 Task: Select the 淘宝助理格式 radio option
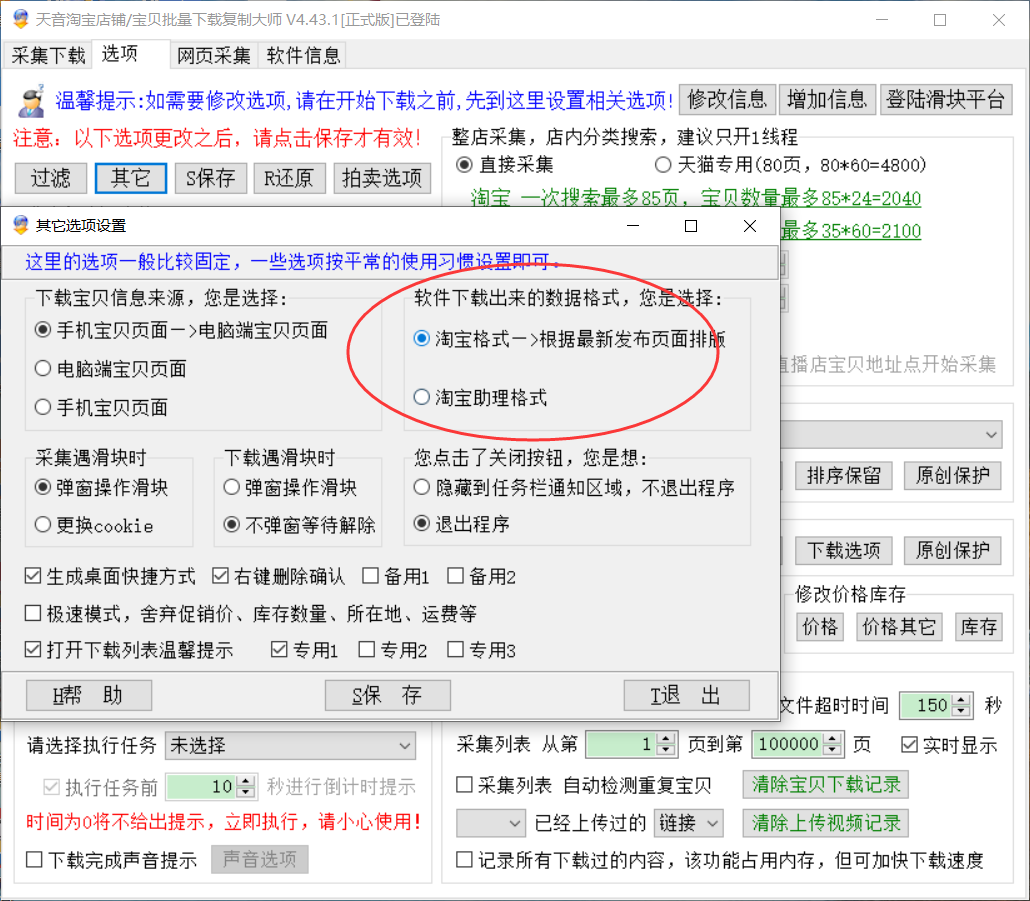click(x=422, y=397)
